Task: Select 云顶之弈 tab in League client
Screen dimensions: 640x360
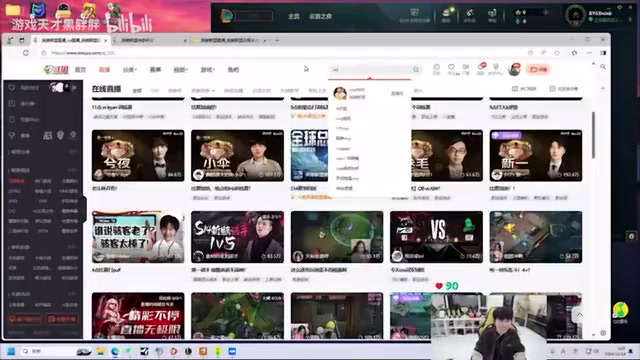Action: coord(320,16)
